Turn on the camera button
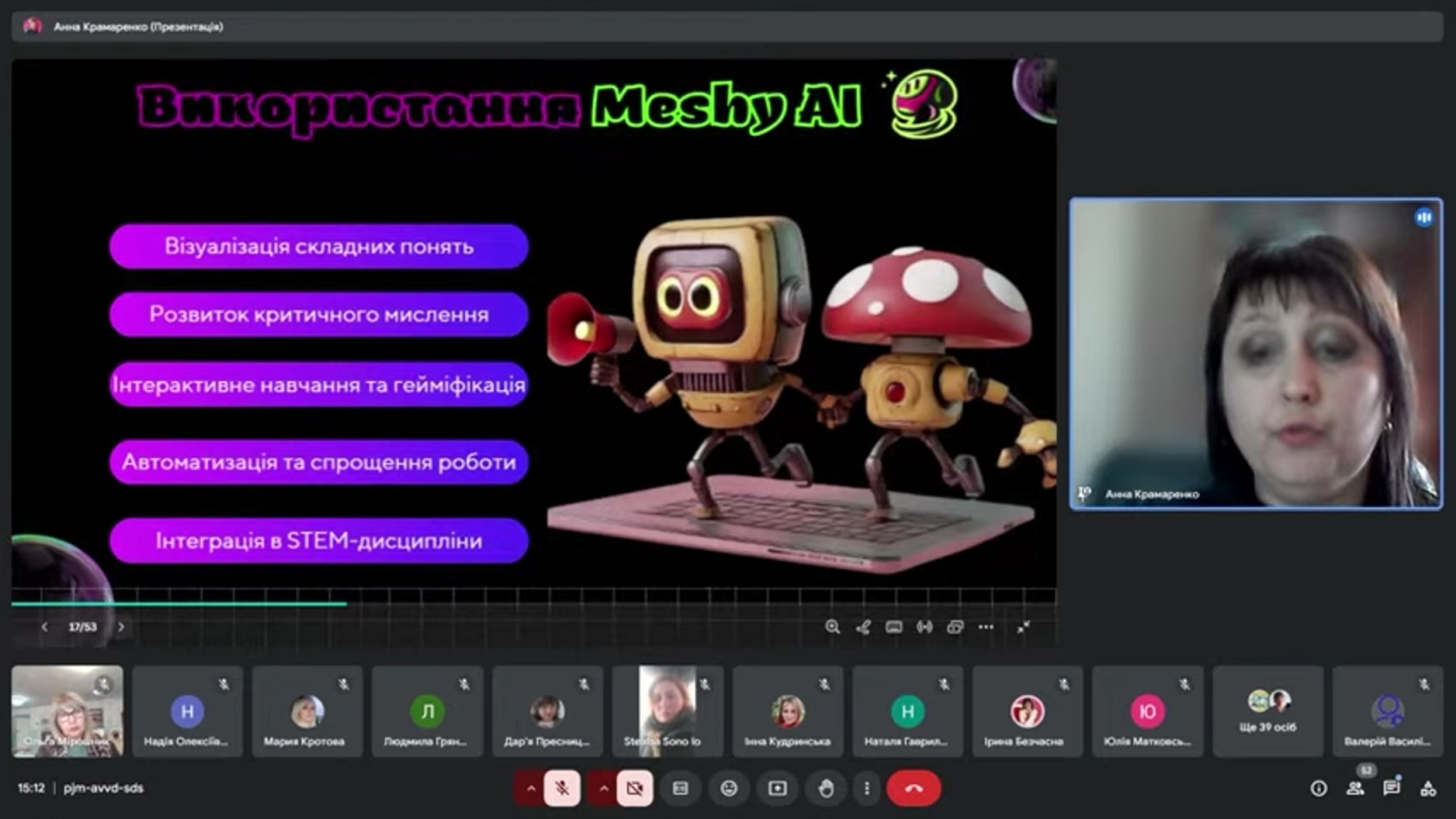1456x819 pixels. (635, 788)
